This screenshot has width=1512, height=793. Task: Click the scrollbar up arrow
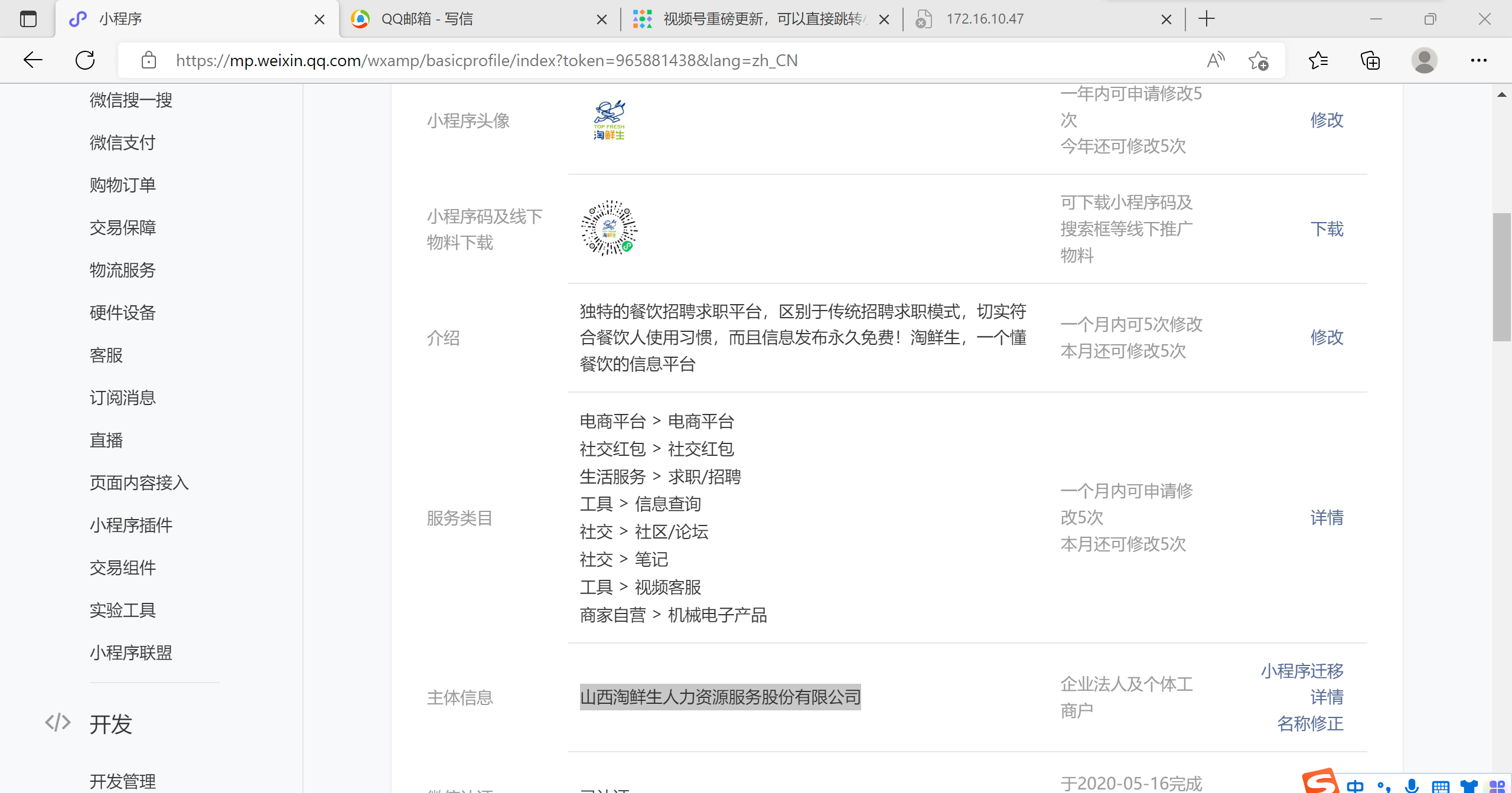click(x=1502, y=94)
